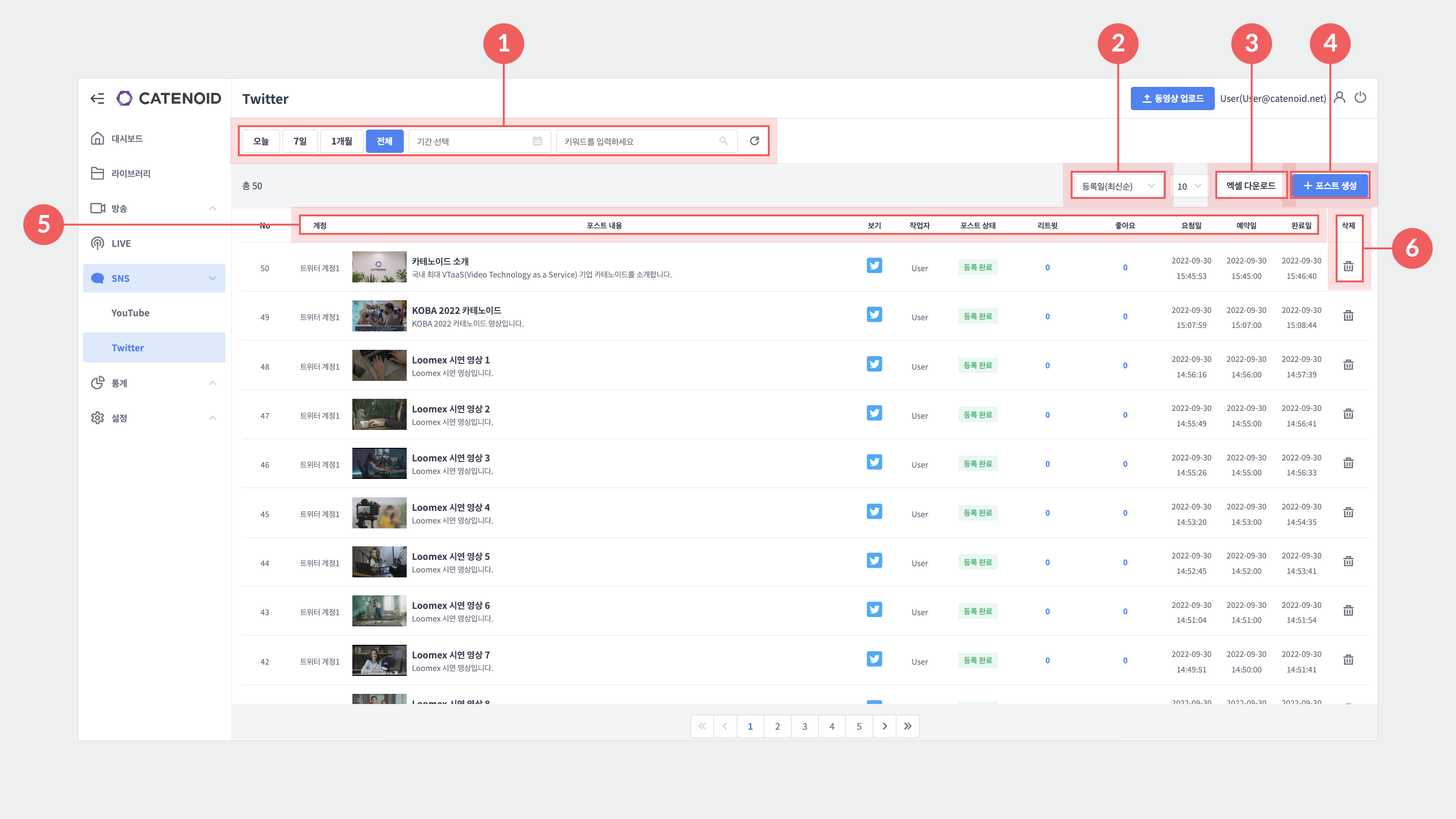This screenshot has width=1456, height=819.
Task: Open Twitter view icon for KOBA 2022 post
Action: pyautogui.click(x=874, y=315)
